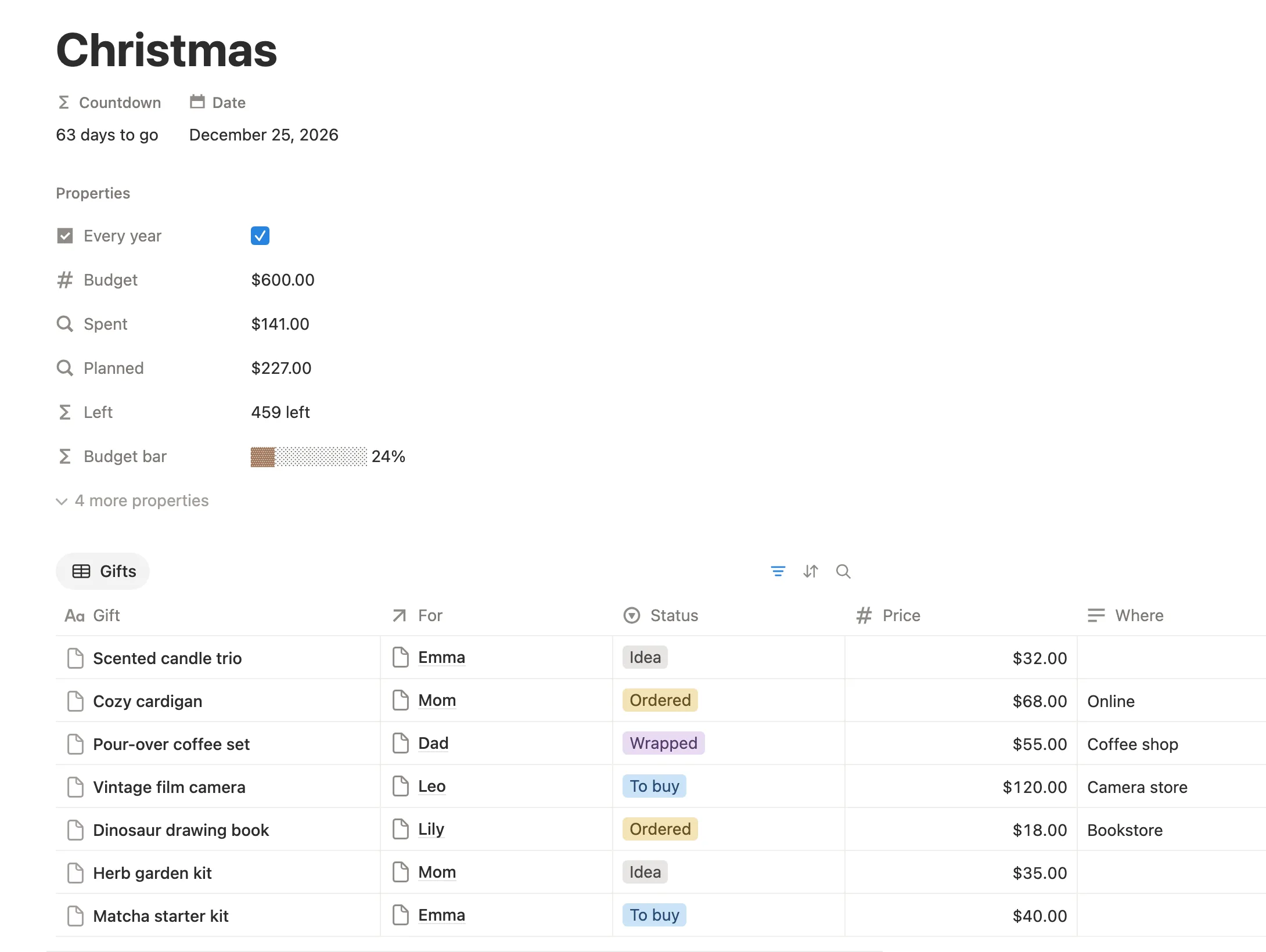This screenshot has width=1266, height=952.
Task: Open the Wrapped status tag dropdown
Action: click(664, 743)
